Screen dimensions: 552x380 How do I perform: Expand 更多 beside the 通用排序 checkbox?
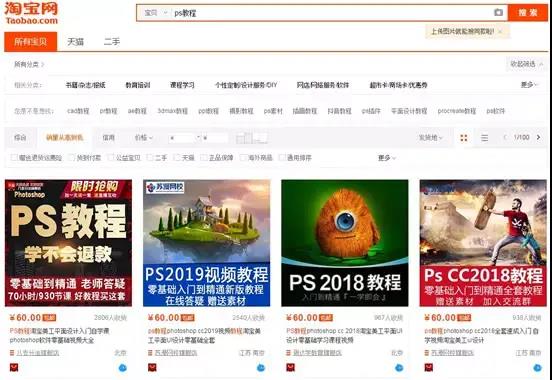click(x=387, y=158)
